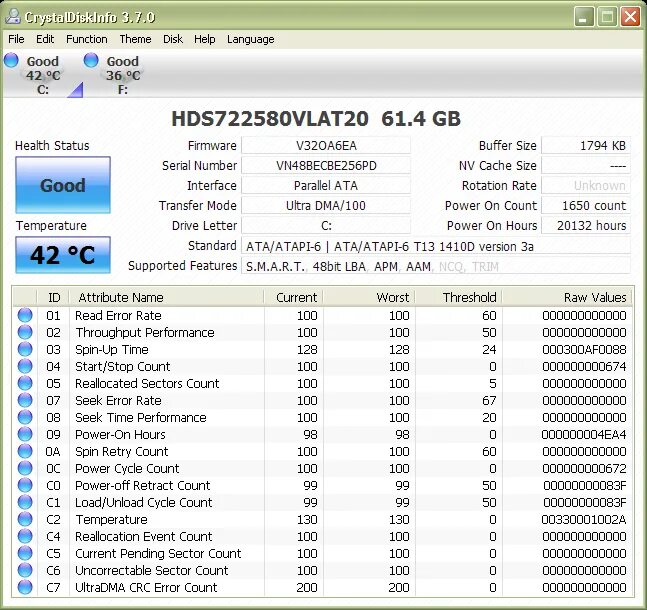Open the Function menu
Viewport: 647px width, 610px height.
click(x=87, y=39)
